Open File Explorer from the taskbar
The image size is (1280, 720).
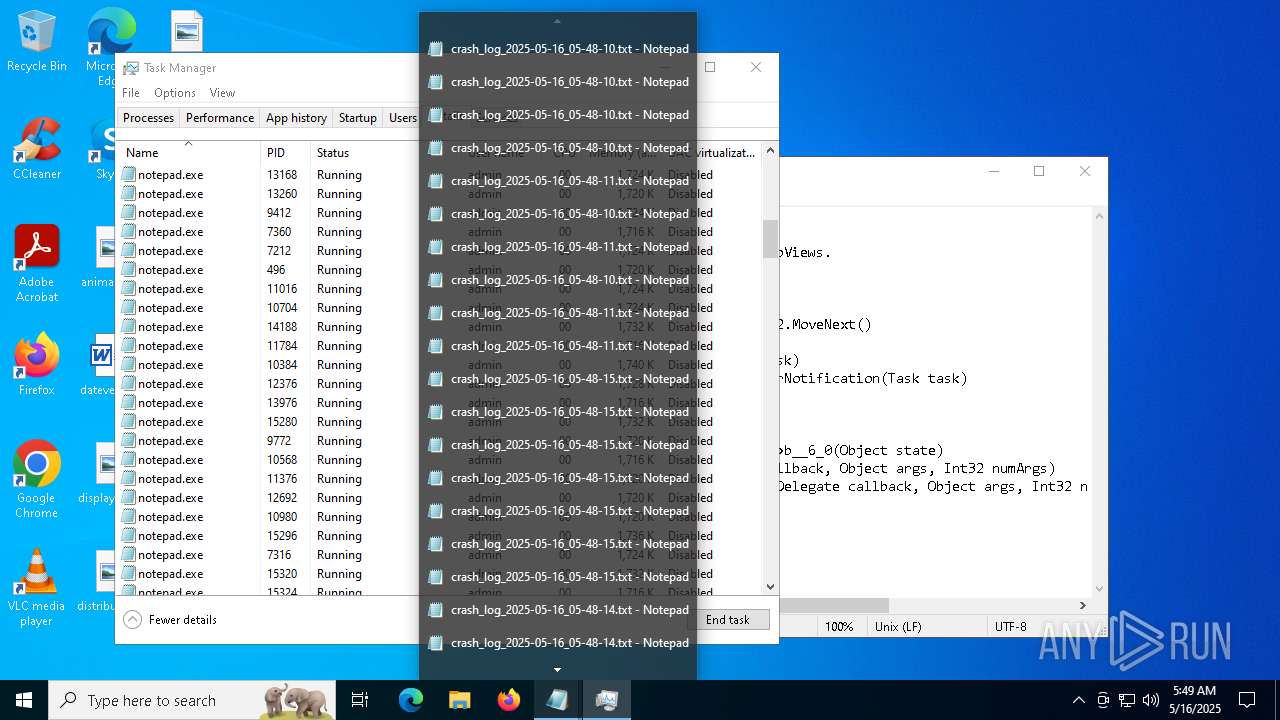click(459, 700)
